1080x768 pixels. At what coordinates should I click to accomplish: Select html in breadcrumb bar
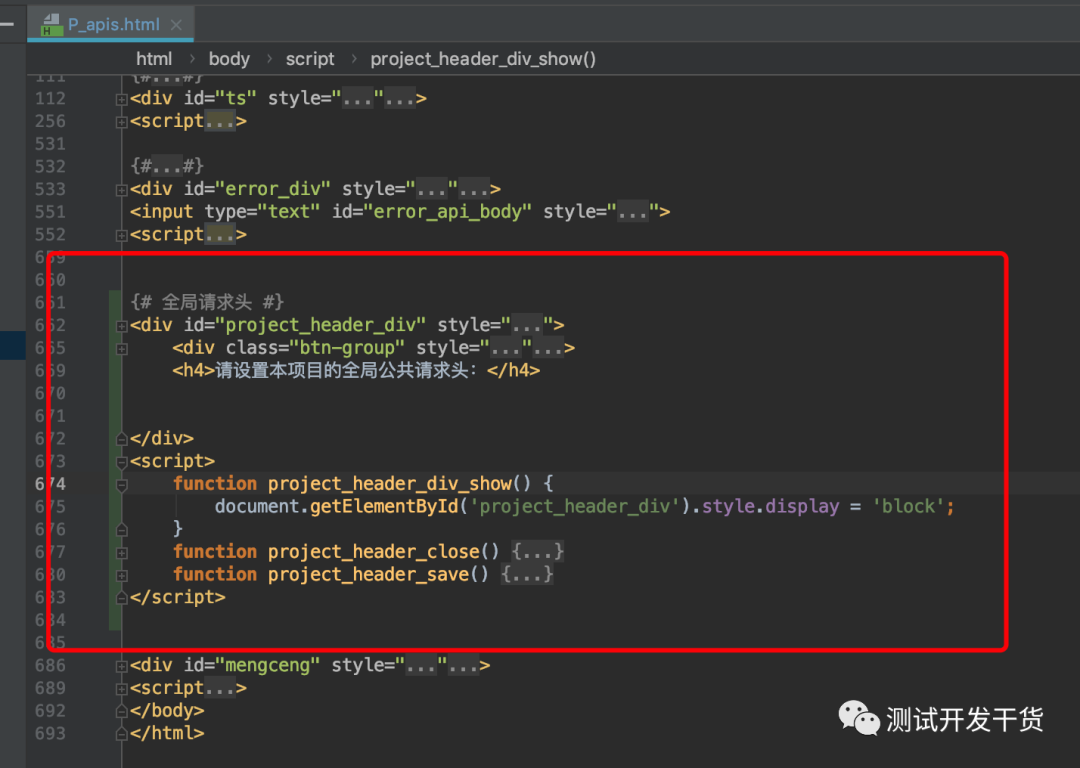coord(154,59)
